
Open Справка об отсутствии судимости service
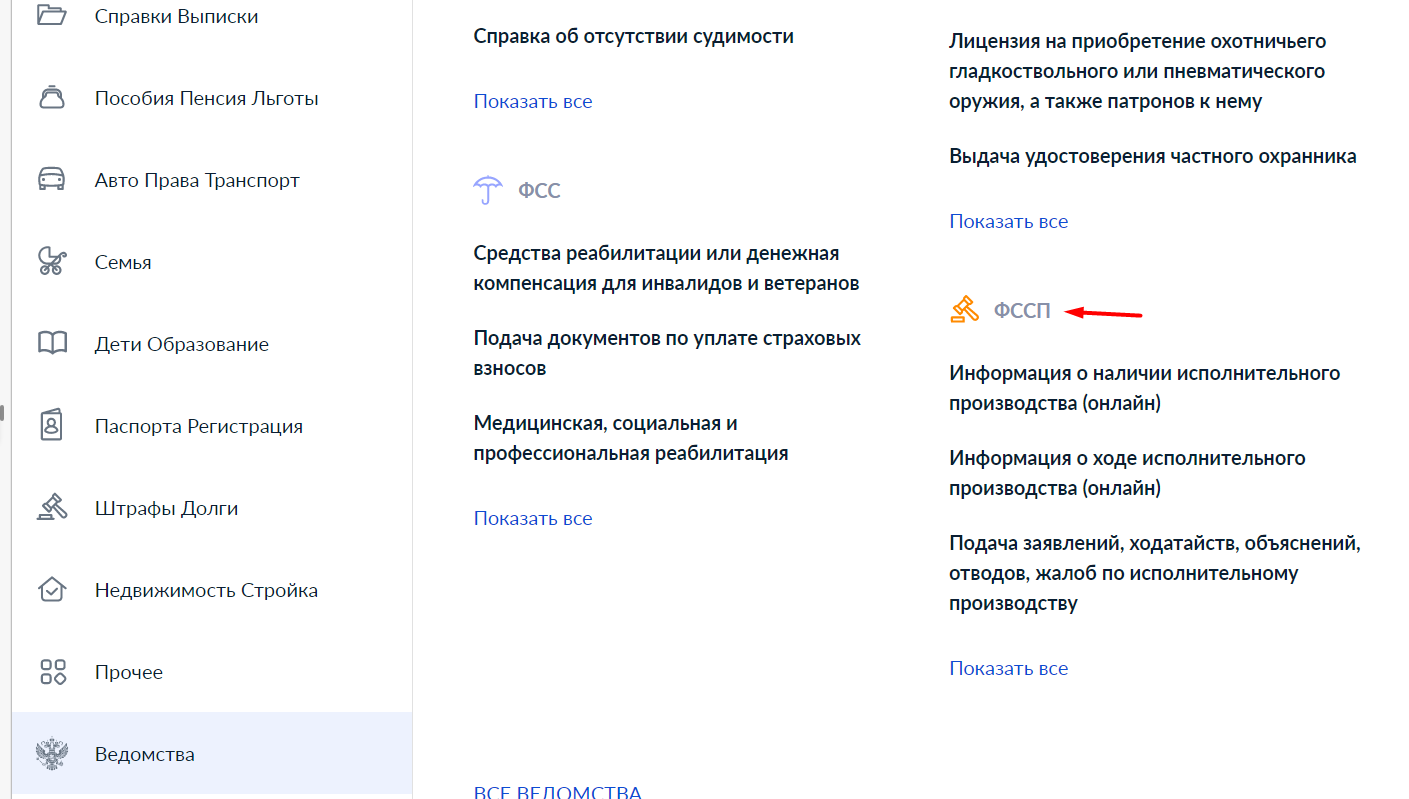(x=633, y=36)
